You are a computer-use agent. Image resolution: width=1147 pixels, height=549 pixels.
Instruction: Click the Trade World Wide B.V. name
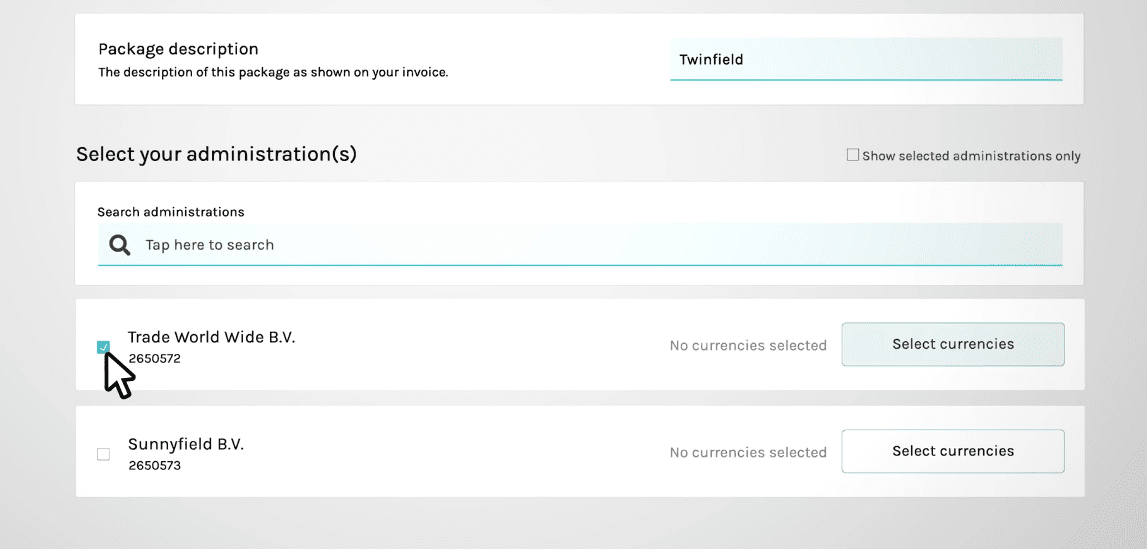[211, 337]
